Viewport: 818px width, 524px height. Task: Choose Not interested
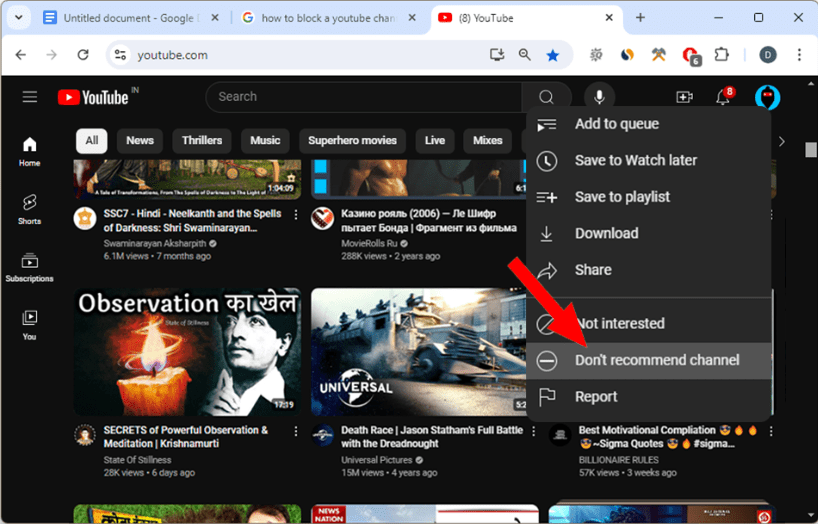[648, 324]
